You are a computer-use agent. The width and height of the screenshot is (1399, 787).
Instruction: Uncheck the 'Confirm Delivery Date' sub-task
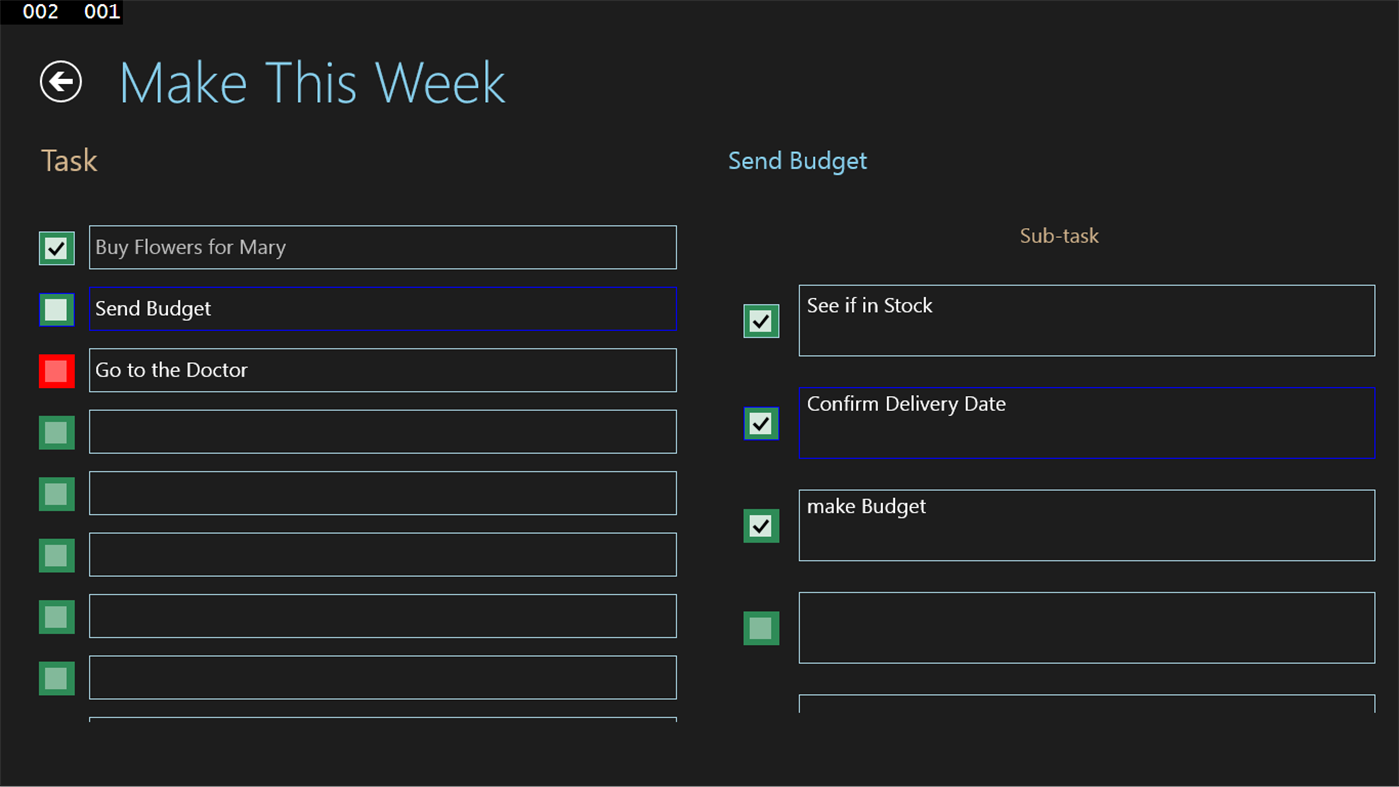tap(761, 422)
